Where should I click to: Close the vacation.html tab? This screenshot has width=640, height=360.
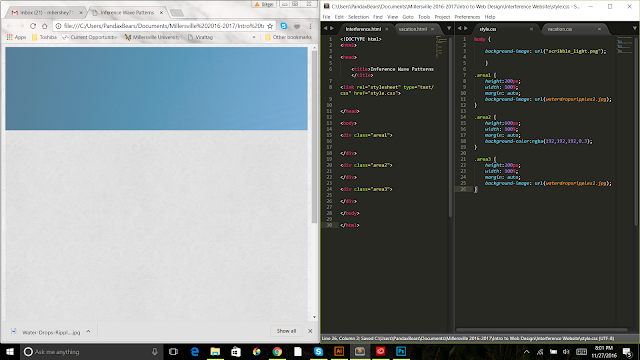[432, 29]
